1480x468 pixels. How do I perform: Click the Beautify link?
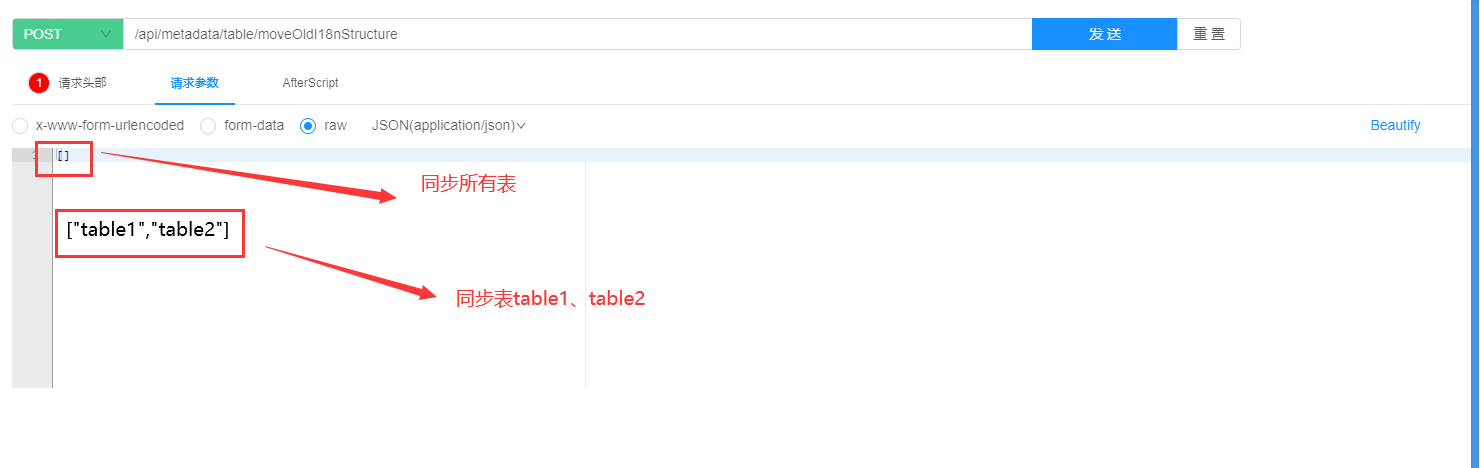(x=1395, y=126)
